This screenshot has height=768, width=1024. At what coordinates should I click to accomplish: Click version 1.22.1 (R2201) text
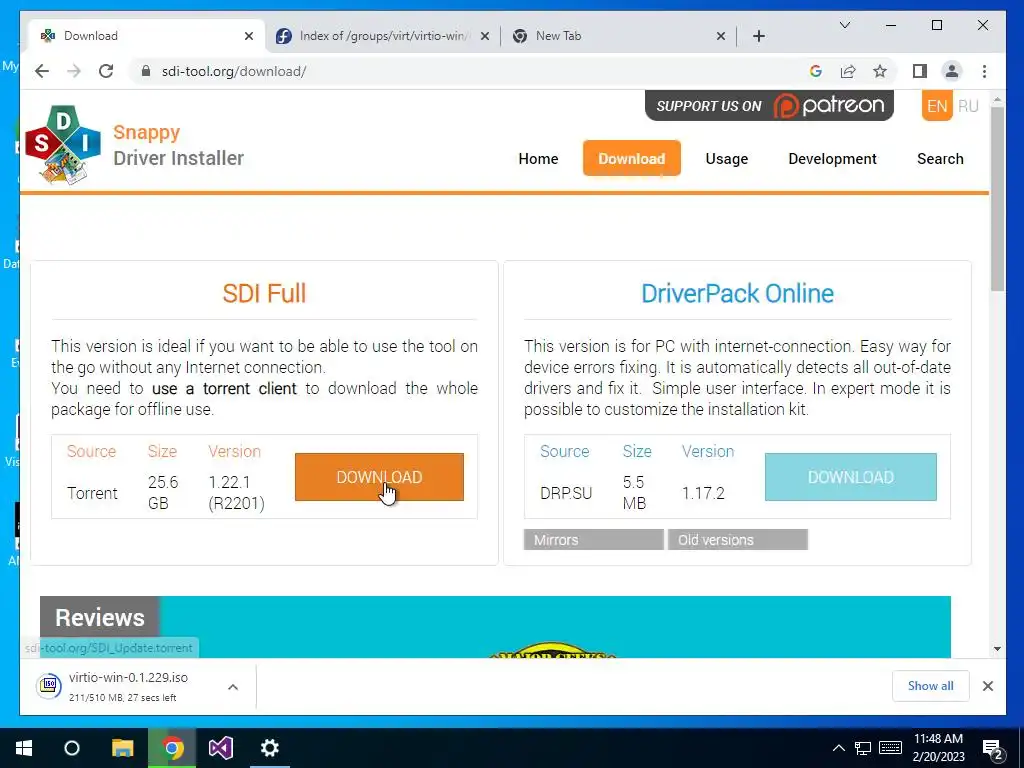[x=236, y=493]
